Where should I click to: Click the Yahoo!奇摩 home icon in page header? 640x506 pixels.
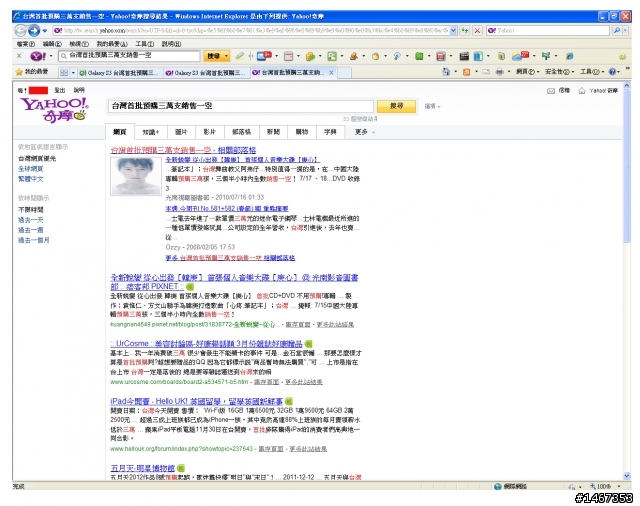click(582, 91)
